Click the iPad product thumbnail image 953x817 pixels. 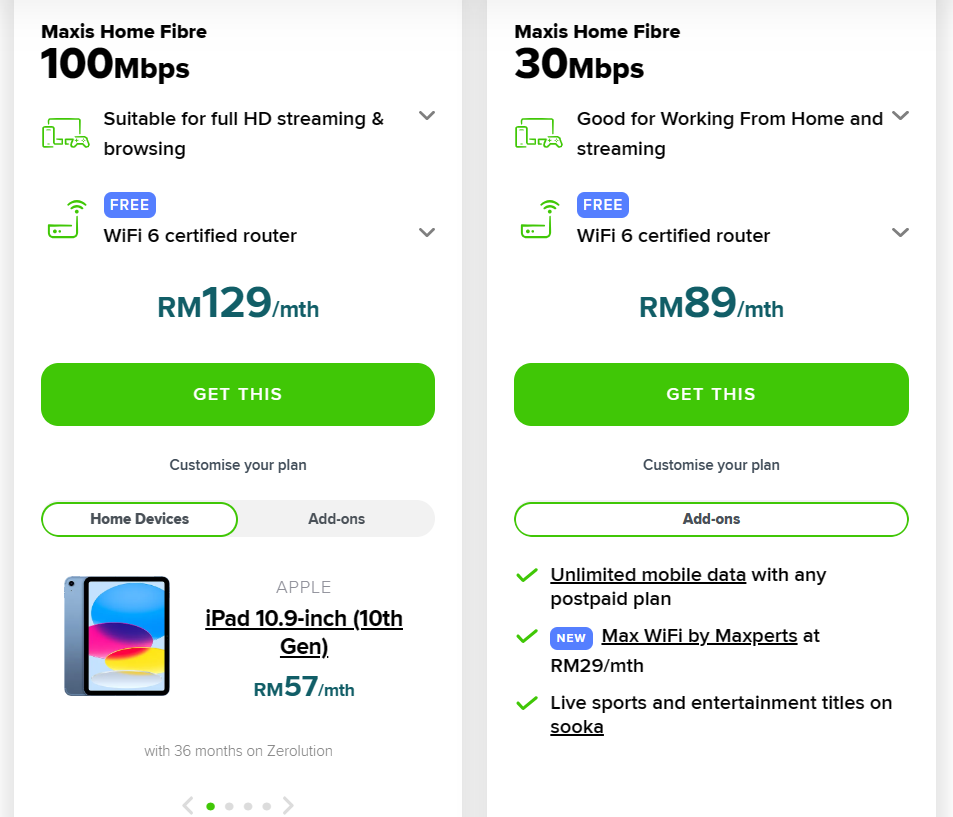117,636
